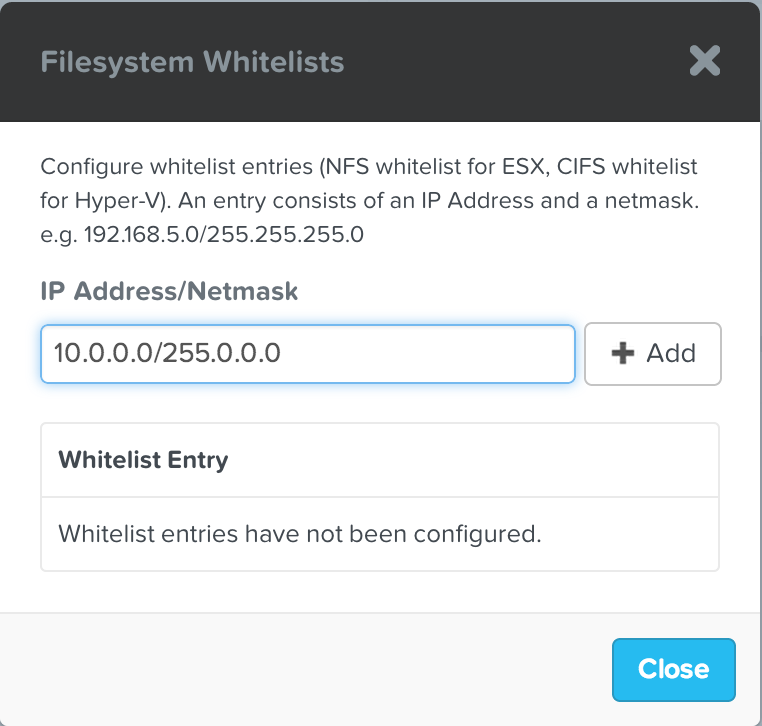762x726 pixels.
Task: Click the Whitelist Entry column header
Action: point(144,460)
